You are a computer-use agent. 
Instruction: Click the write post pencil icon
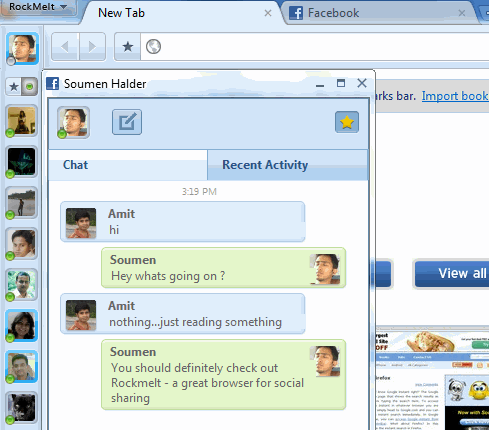(x=127, y=122)
